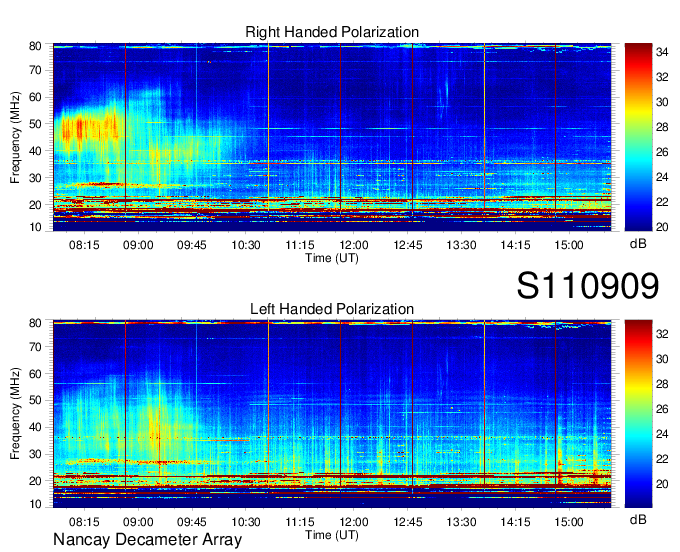Viewport: 680px width, 552px height.
Task: Click Frequency (MHz) axis label of Right Handed plot
Action: (15, 137)
